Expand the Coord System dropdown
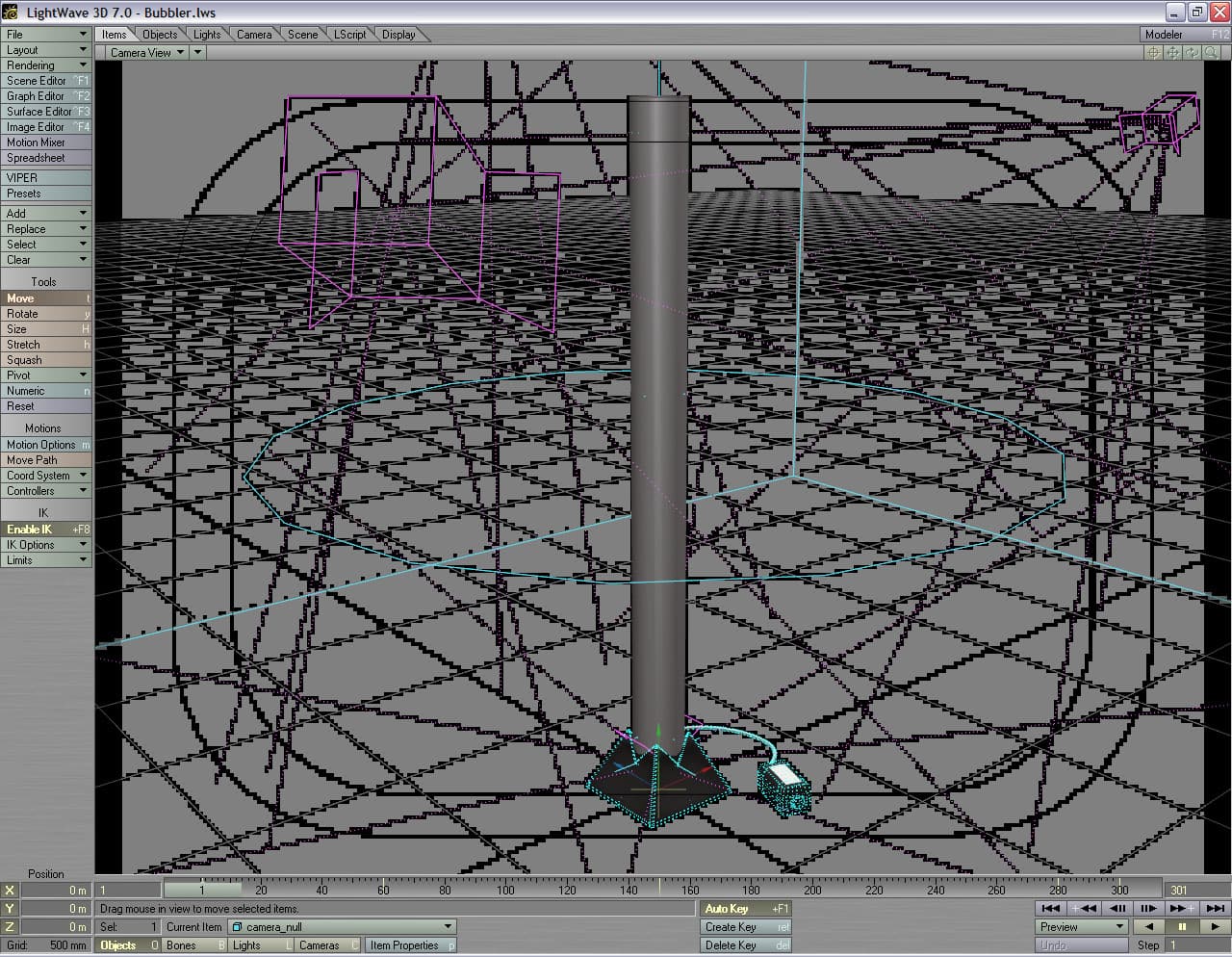1232x957 pixels. (46, 476)
